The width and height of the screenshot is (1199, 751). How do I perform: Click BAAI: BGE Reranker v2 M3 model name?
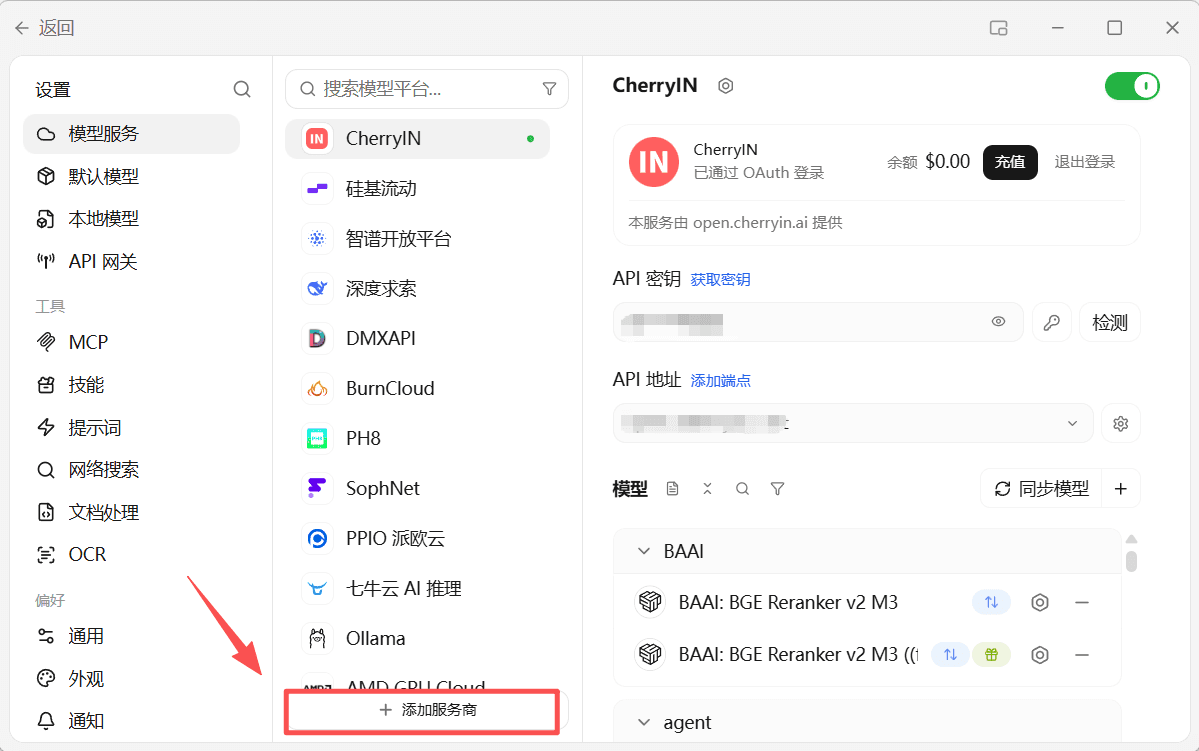[788, 603]
